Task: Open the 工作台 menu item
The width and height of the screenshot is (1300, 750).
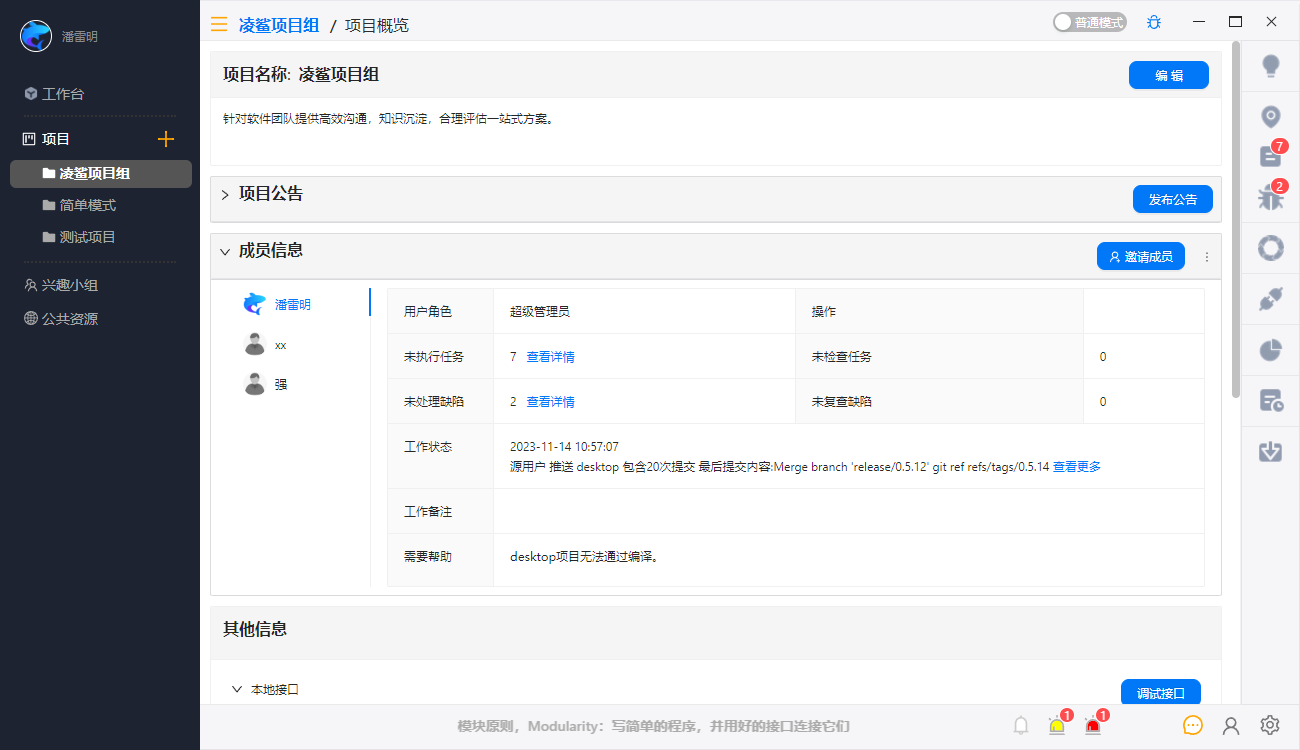Action: [62, 94]
